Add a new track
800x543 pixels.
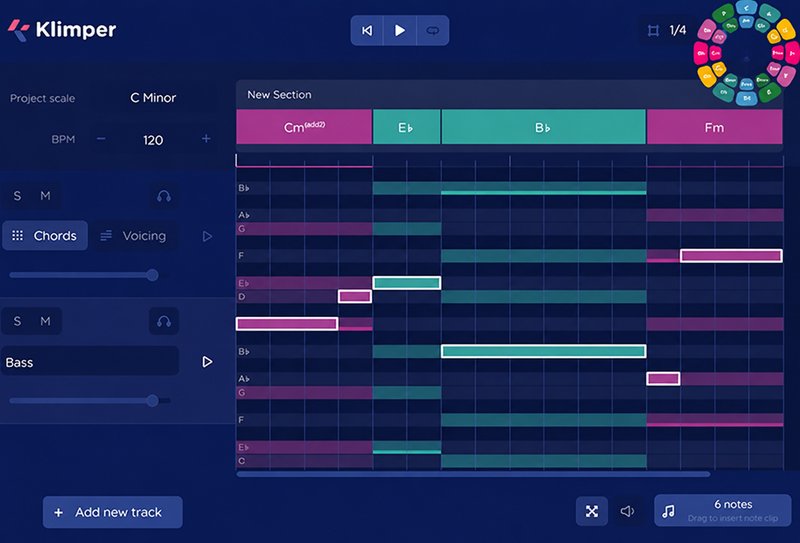pos(113,512)
